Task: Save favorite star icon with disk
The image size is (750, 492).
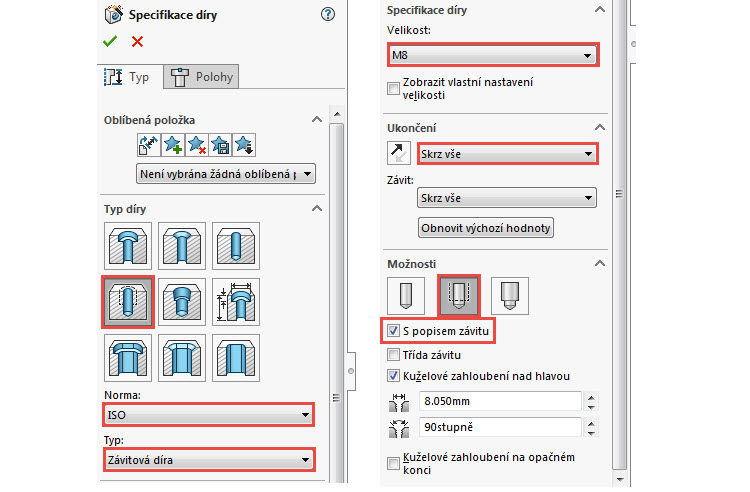Action: click(220, 145)
